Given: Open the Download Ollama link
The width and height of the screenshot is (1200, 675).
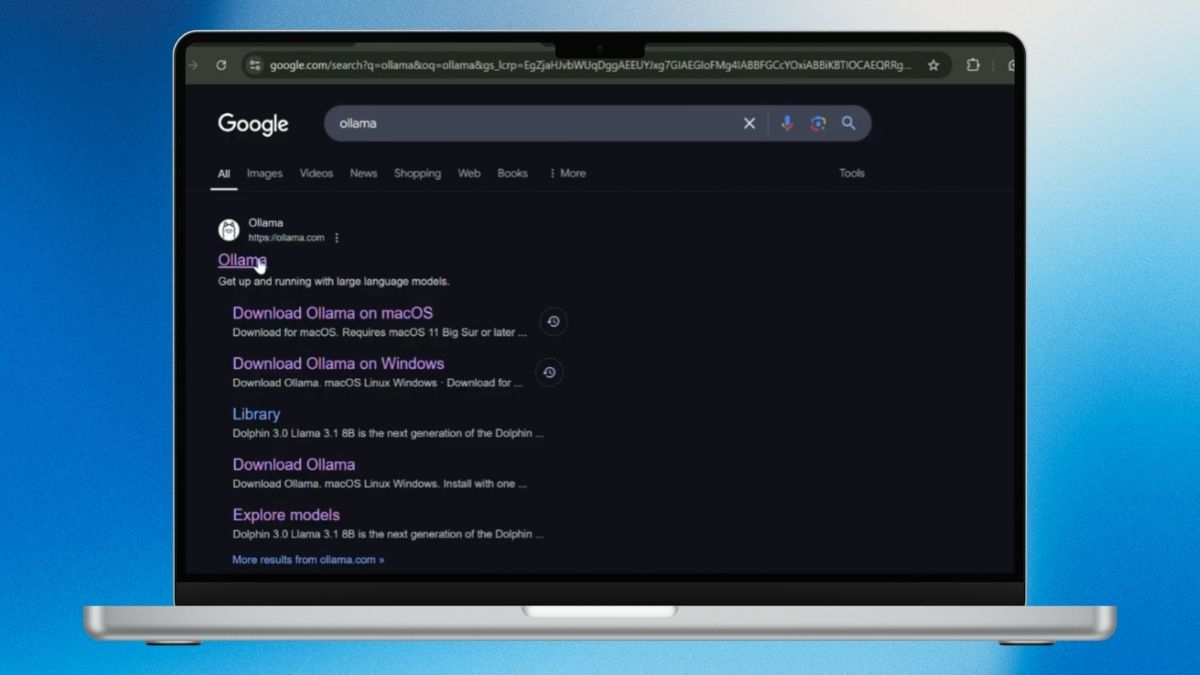Looking at the screenshot, I should coord(294,465).
